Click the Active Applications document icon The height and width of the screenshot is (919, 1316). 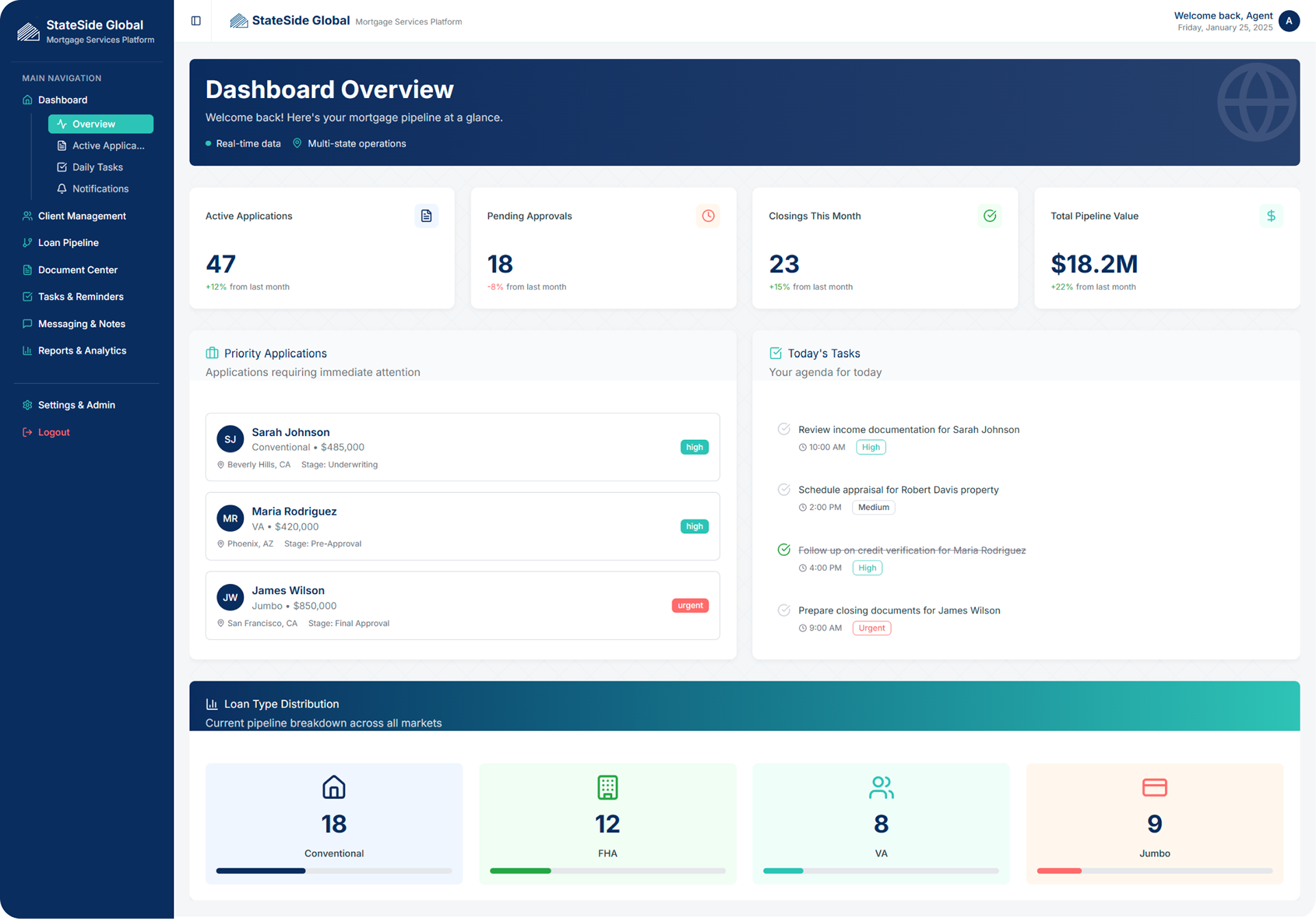pyautogui.click(x=426, y=216)
